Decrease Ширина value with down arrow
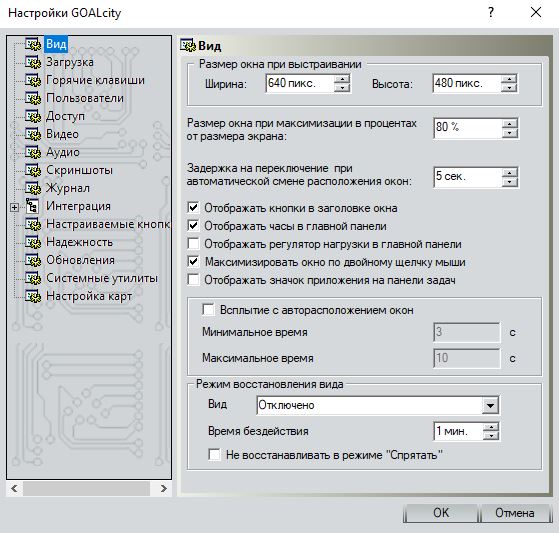 342,88
